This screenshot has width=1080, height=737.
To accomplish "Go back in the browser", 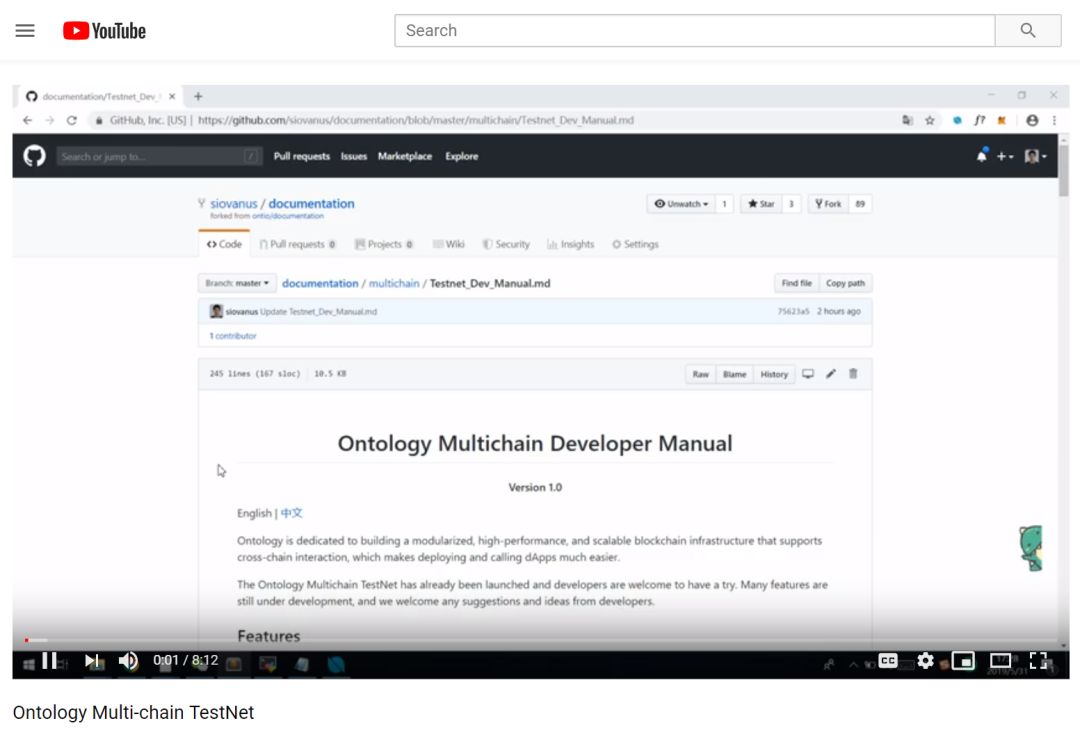I will click(28, 120).
